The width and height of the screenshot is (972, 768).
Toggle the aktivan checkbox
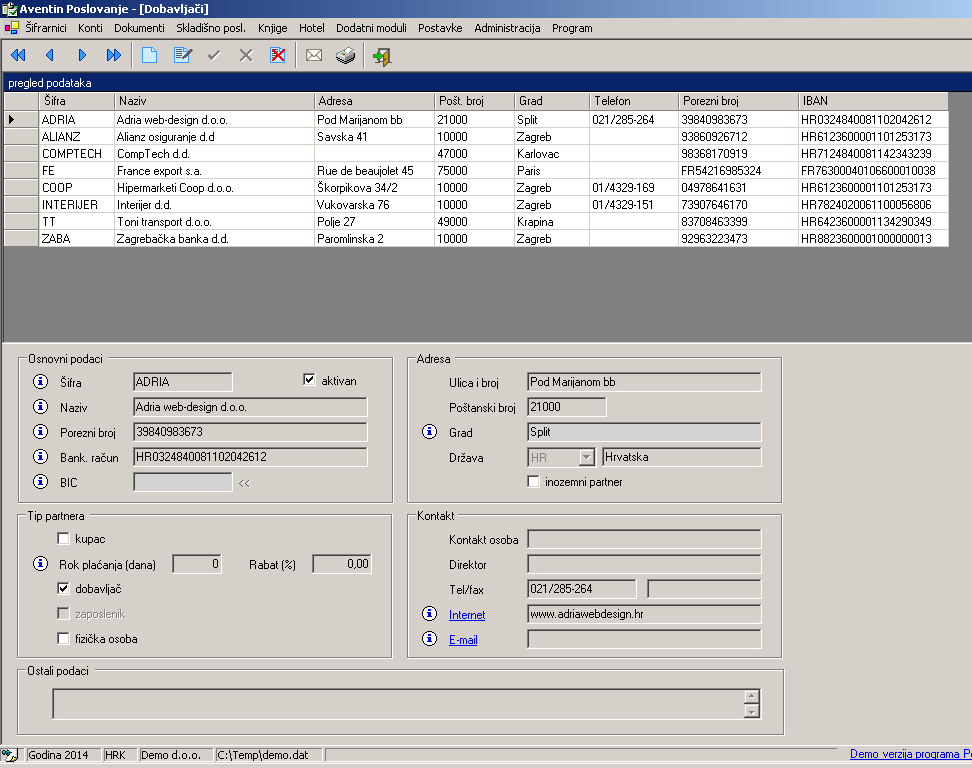(x=310, y=380)
